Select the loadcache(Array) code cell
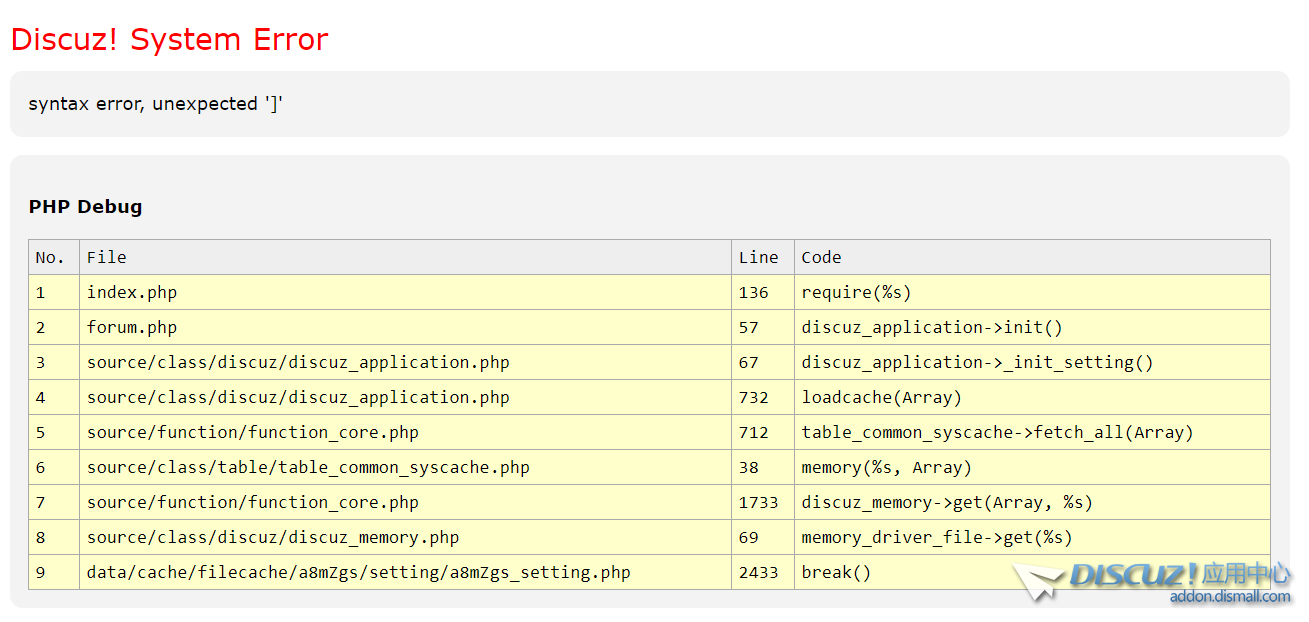 [1032, 397]
